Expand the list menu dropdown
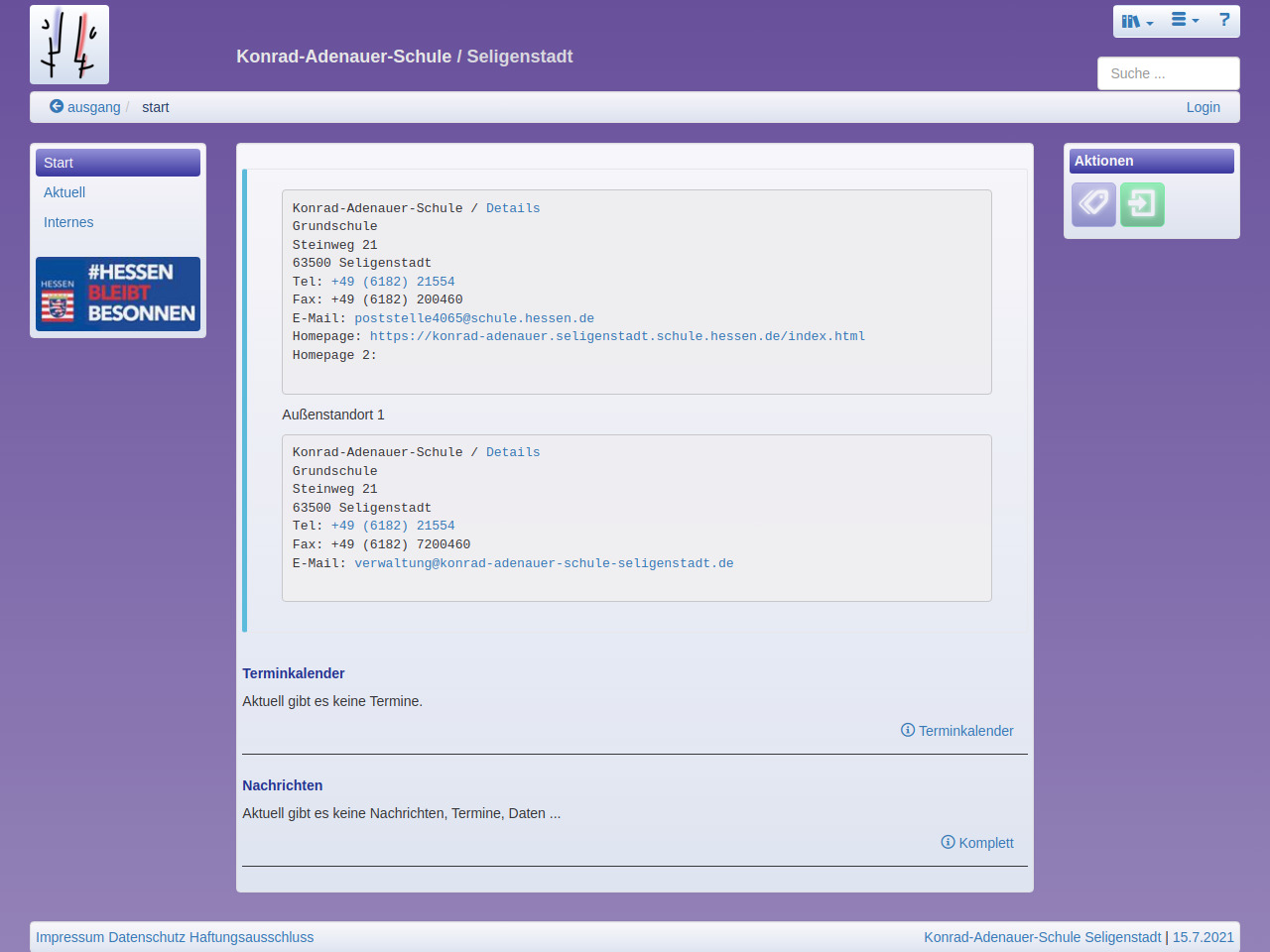The width and height of the screenshot is (1270, 952). 1185,20
